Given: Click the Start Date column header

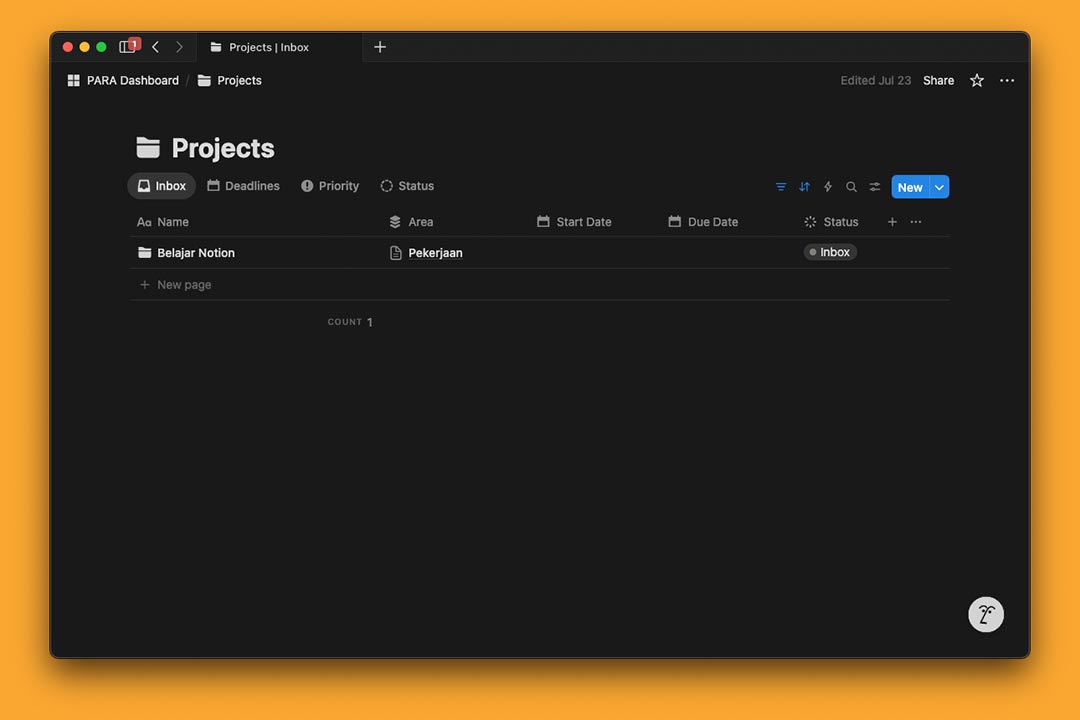Looking at the screenshot, I should pyautogui.click(x=574, y=222).
